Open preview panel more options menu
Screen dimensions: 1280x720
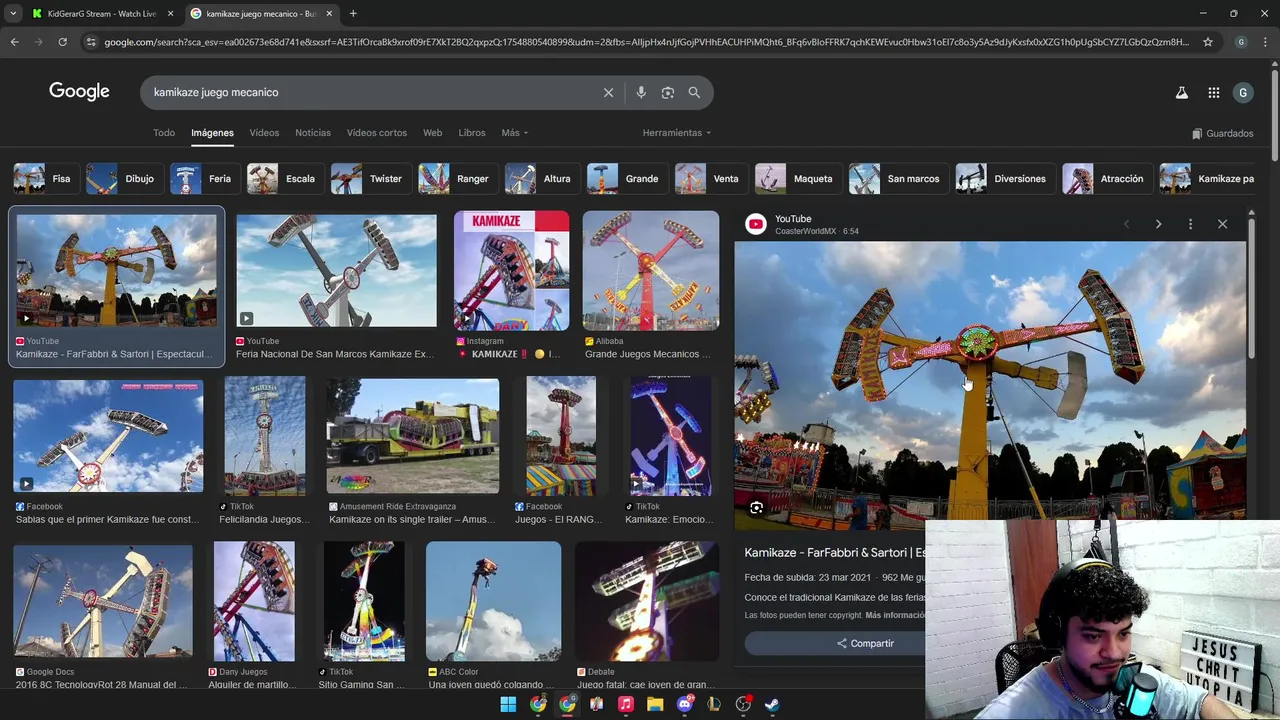(1190, 224)
